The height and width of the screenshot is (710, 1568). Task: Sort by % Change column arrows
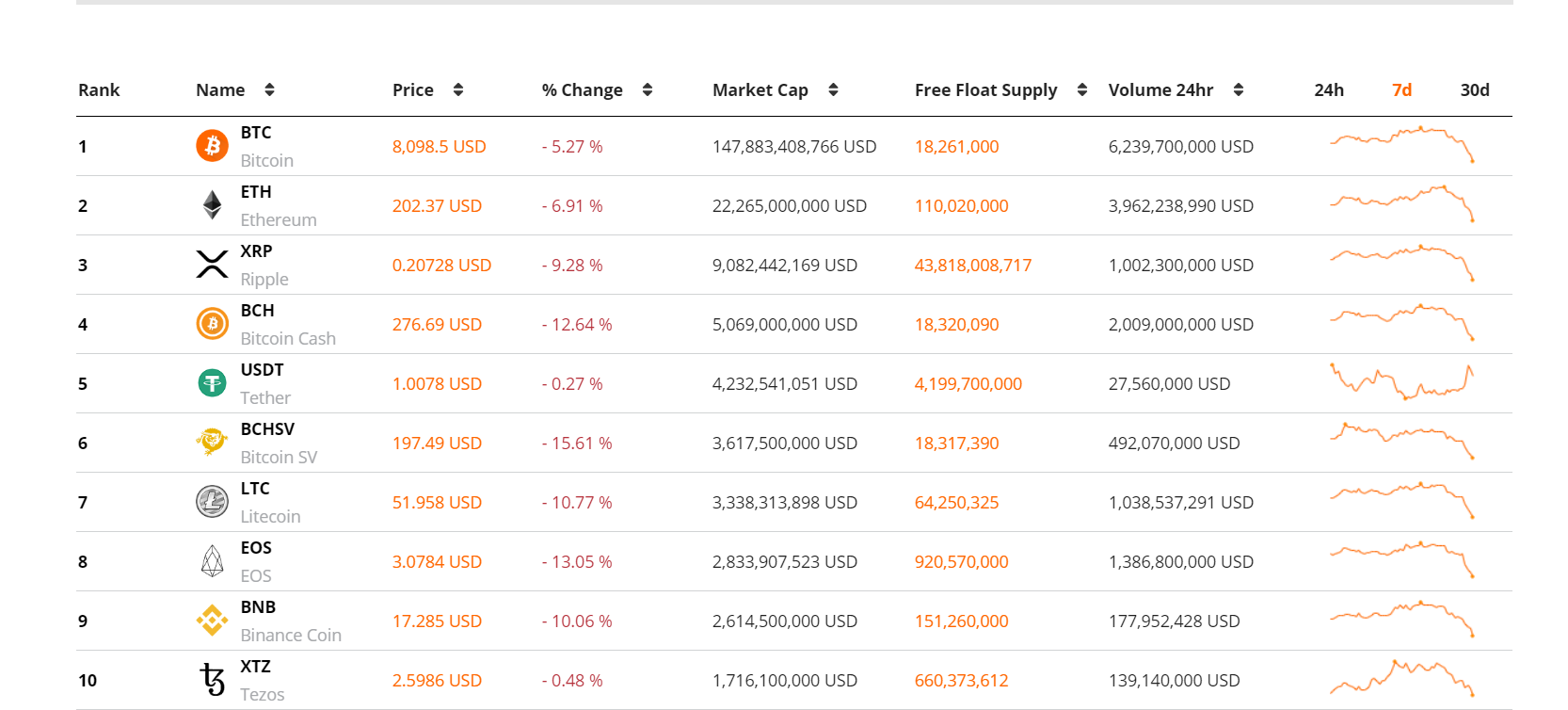pyautogui.click(x=648, y=89)
